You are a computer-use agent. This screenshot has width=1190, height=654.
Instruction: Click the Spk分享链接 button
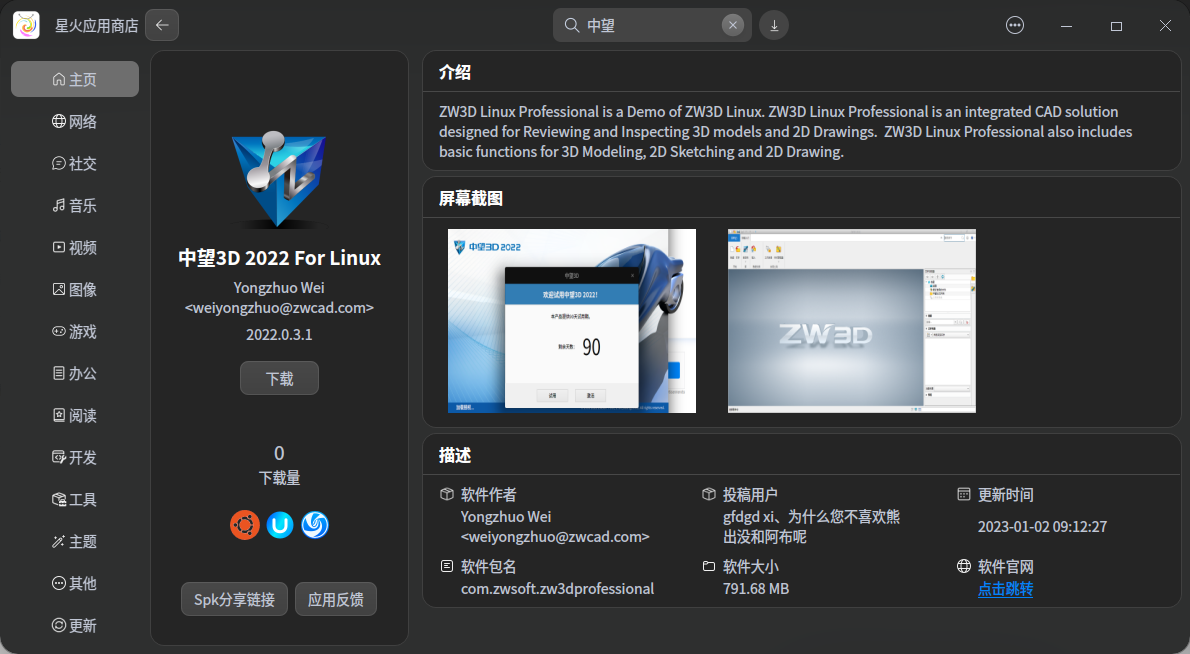(x=234, y=599)
